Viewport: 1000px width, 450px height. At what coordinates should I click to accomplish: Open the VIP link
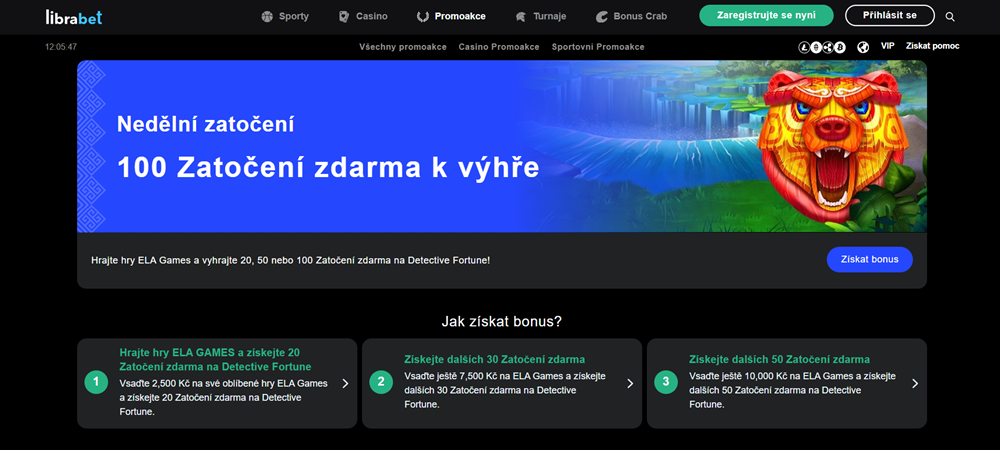point(888,46)
